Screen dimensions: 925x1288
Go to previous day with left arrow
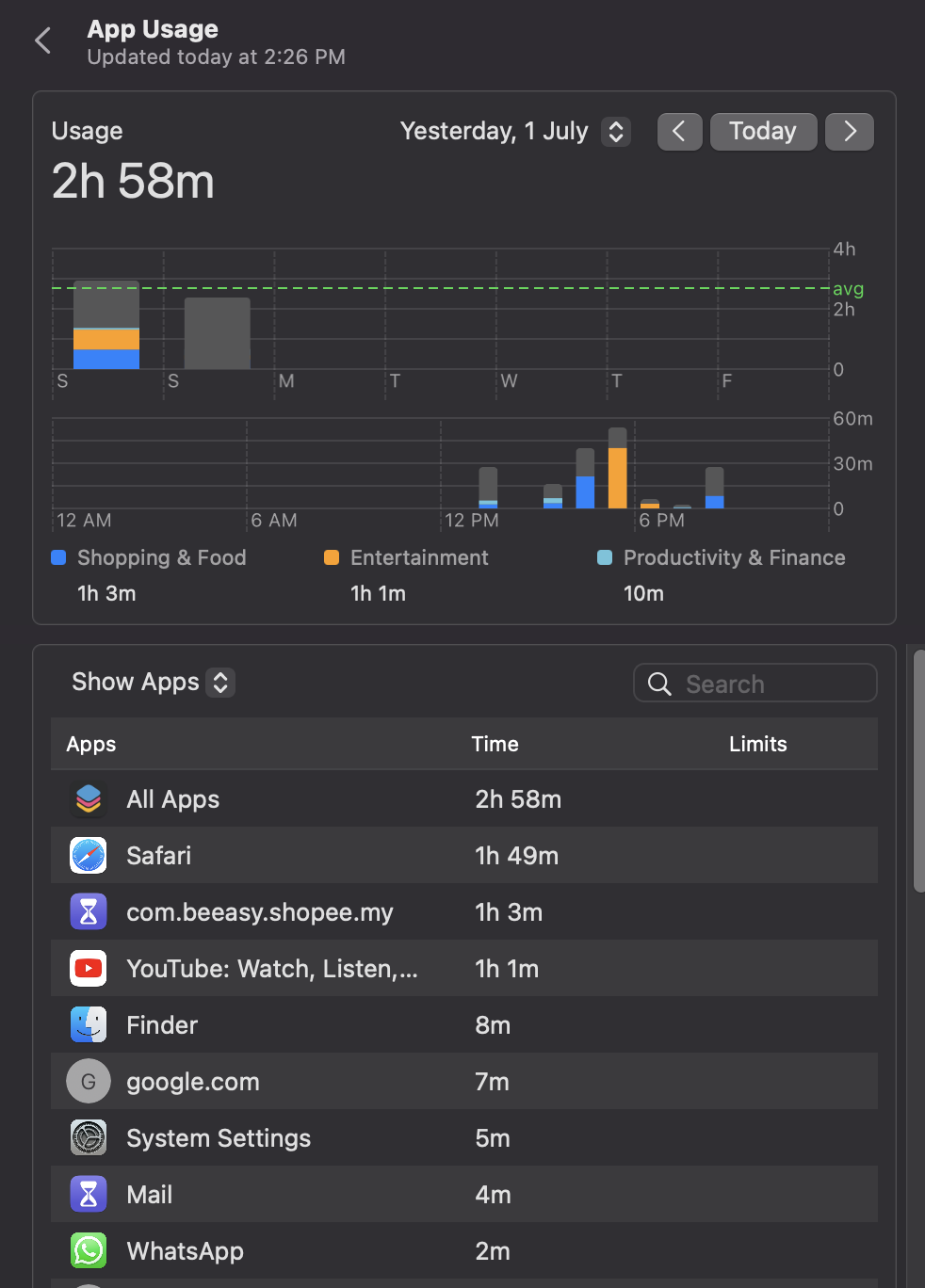(679, 132)
